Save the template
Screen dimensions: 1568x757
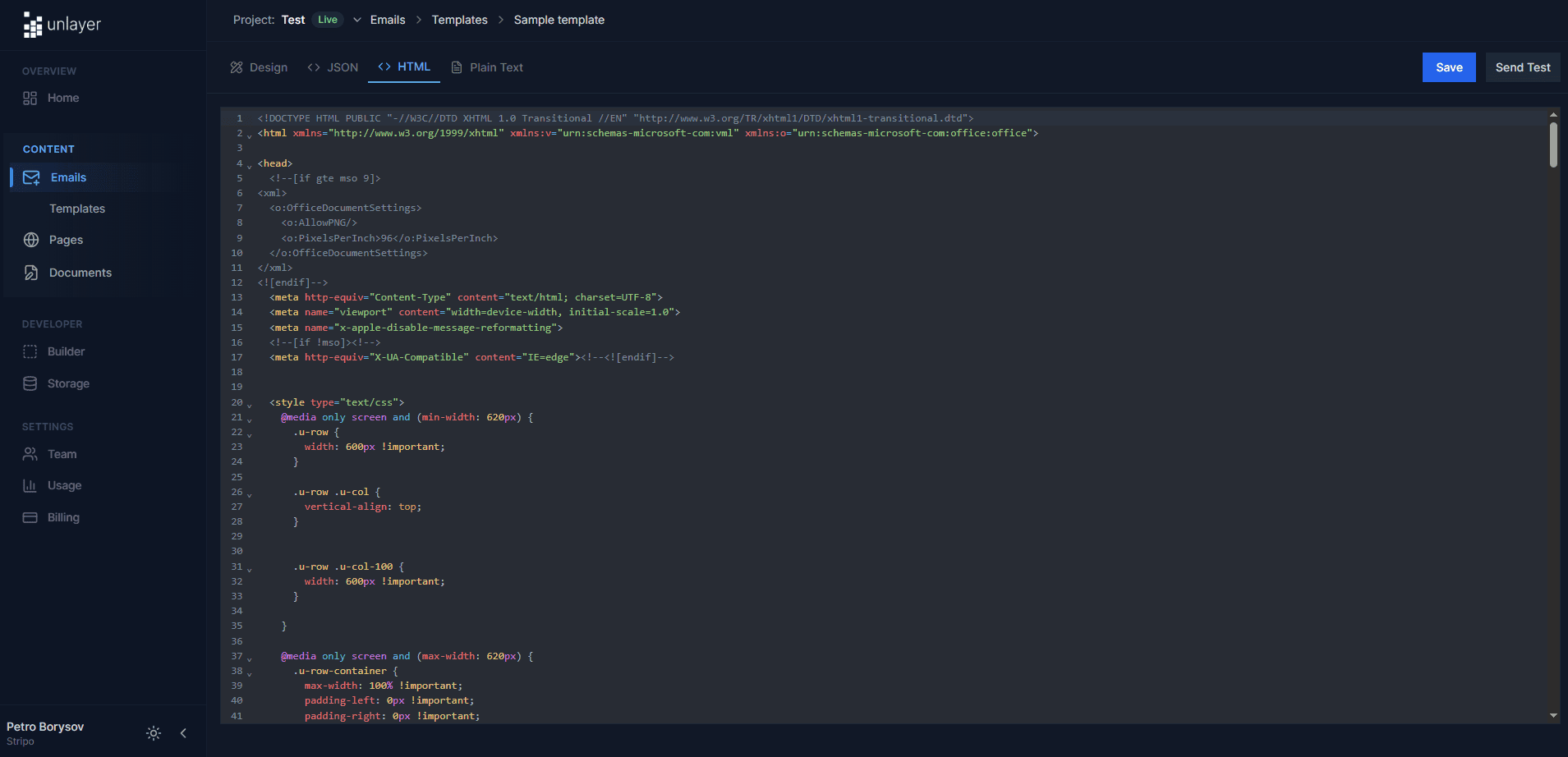click(1449, 67)
